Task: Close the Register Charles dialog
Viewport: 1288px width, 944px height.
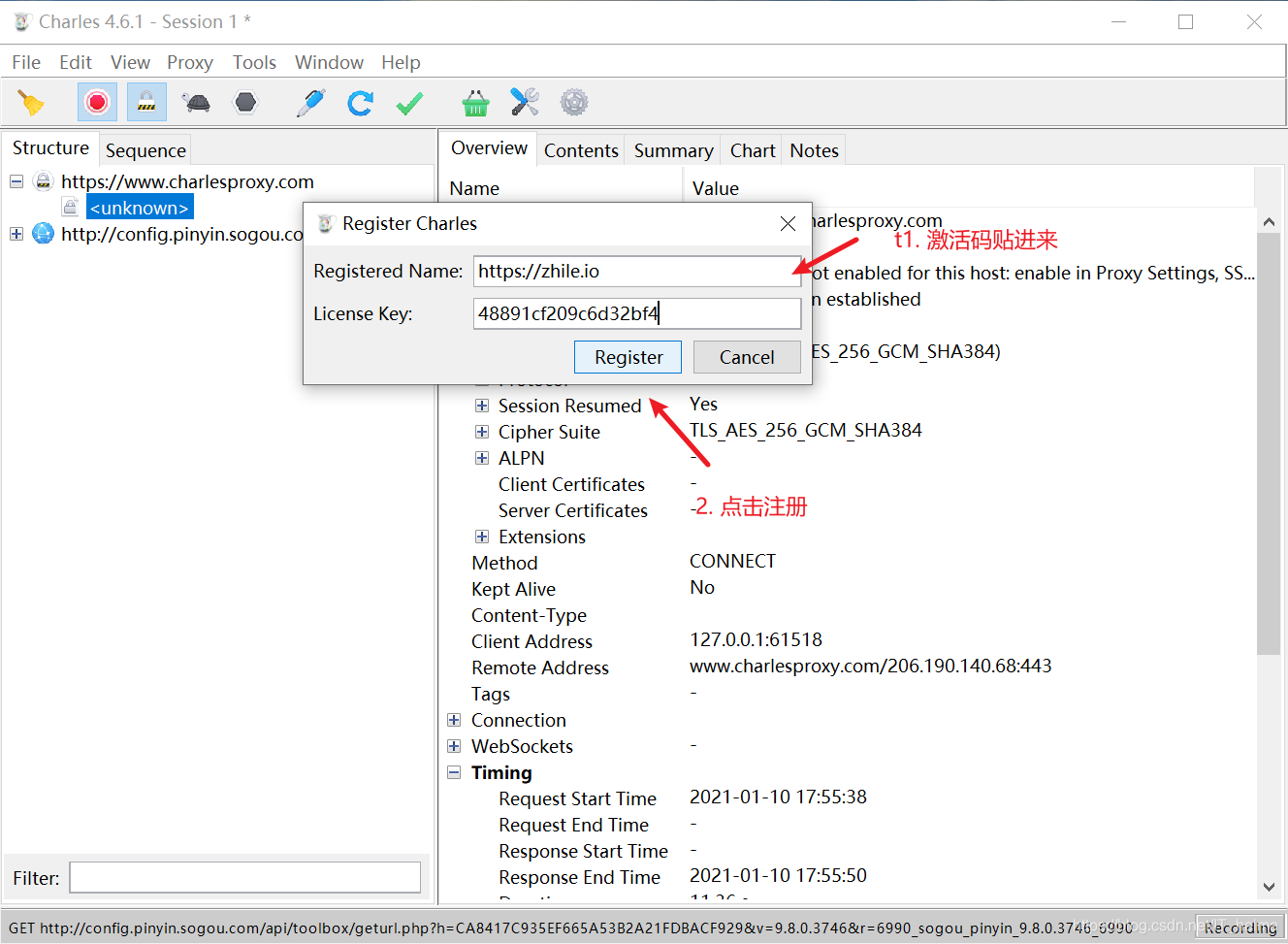Action: pos(789,224)
